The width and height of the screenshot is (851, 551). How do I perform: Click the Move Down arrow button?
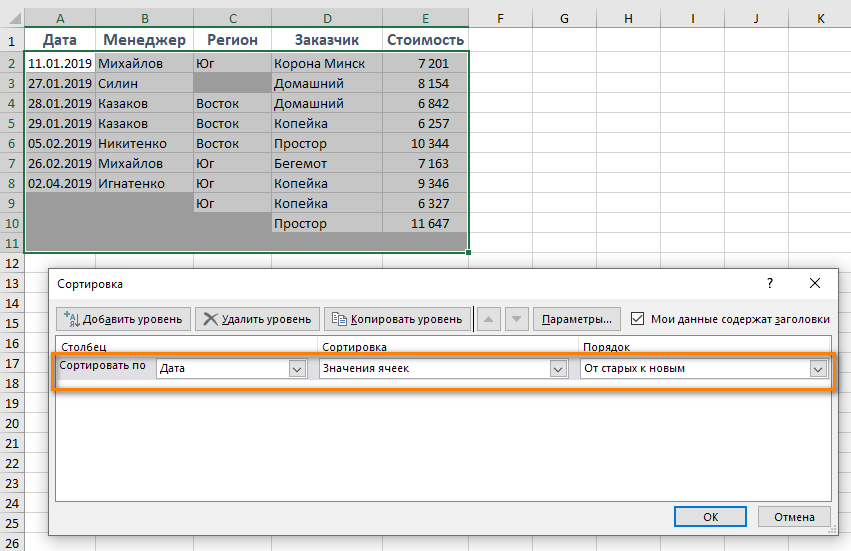point(516,319)
